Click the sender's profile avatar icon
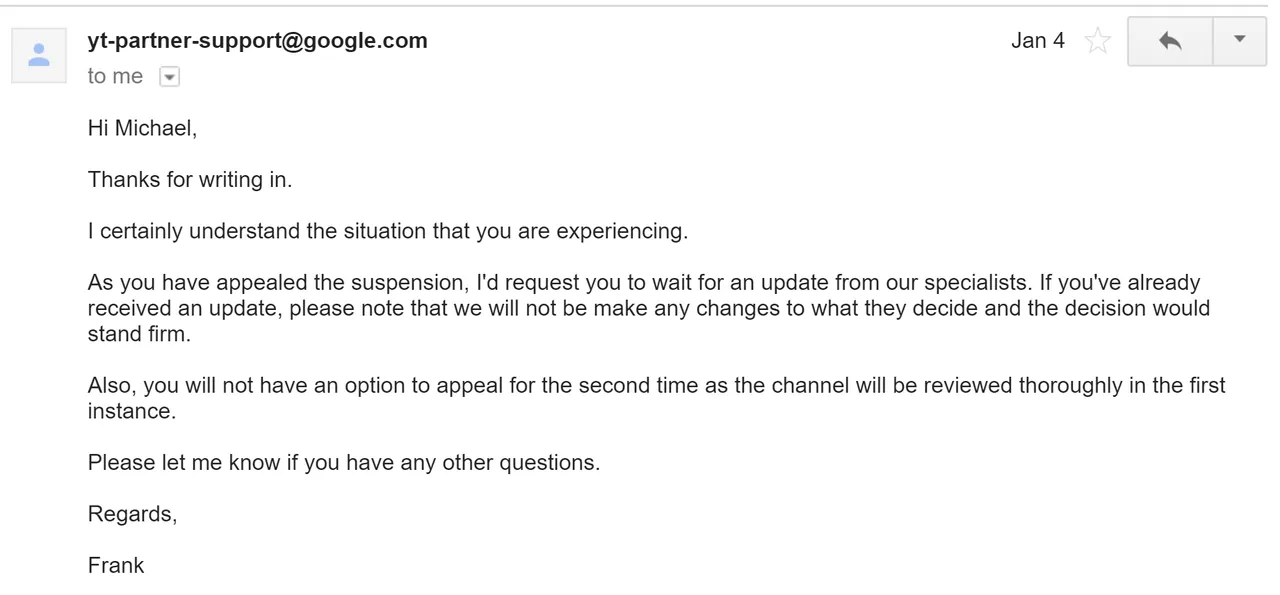This screenshot has height=595, width=1280. [39, 55]
